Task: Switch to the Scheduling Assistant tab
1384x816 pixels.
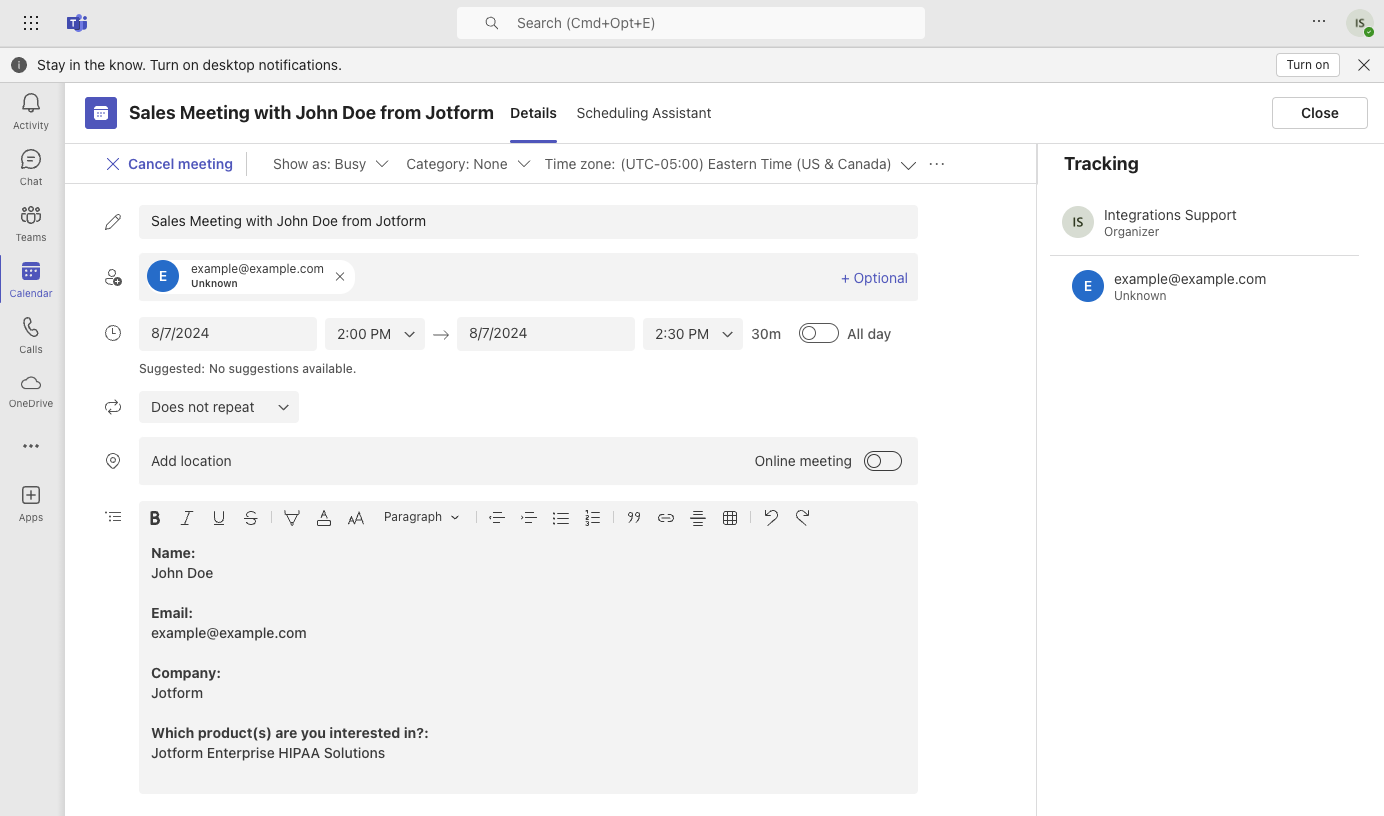Action: pyautogui.click(x=644, y=113)
